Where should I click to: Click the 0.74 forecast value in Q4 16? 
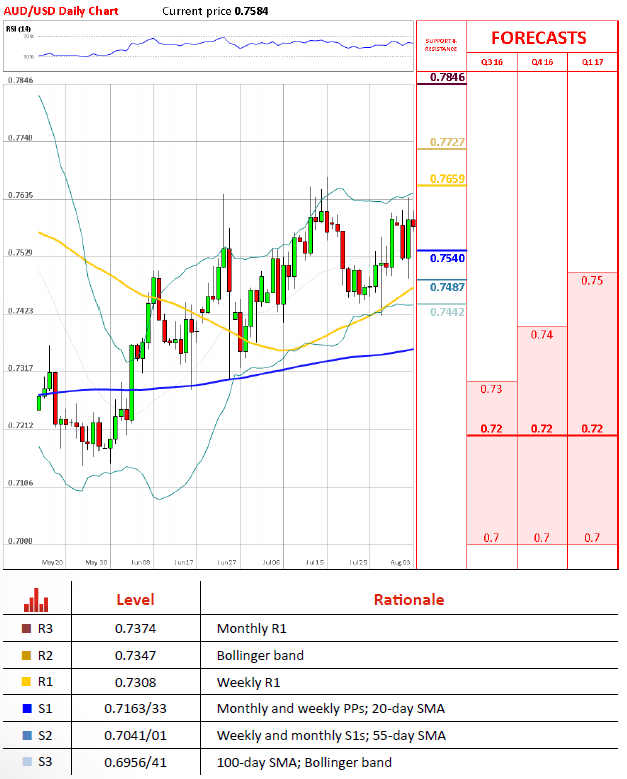coord(542,335)
